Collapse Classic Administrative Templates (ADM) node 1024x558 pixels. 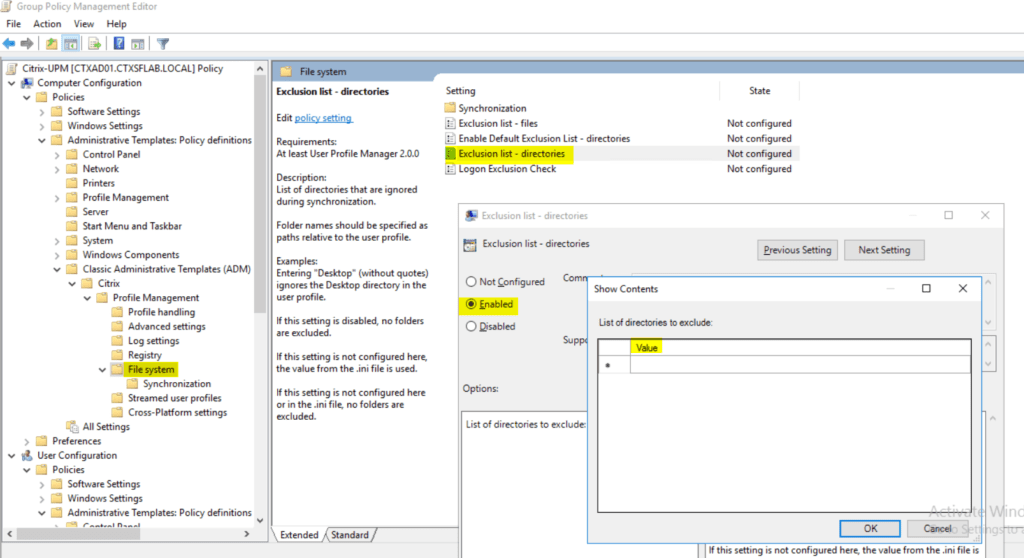57,269
